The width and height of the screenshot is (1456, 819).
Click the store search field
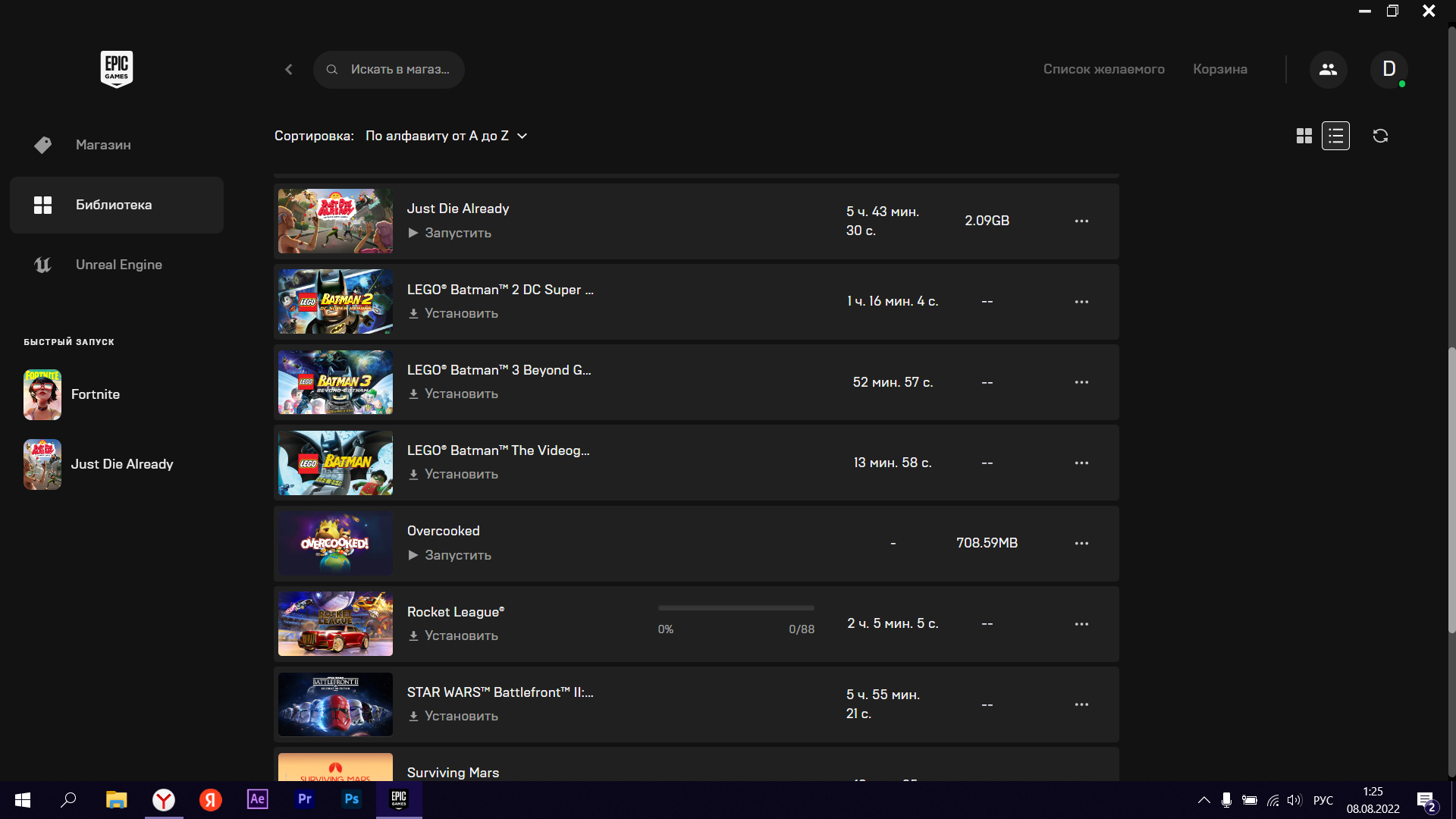point(388,70)
